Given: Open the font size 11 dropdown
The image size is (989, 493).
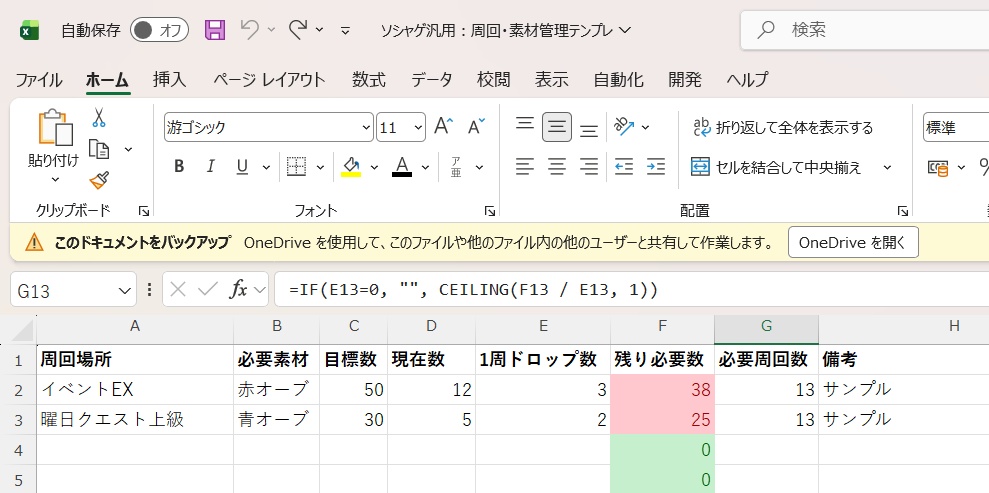Looking at the screenshot, I should pos(419,127).
